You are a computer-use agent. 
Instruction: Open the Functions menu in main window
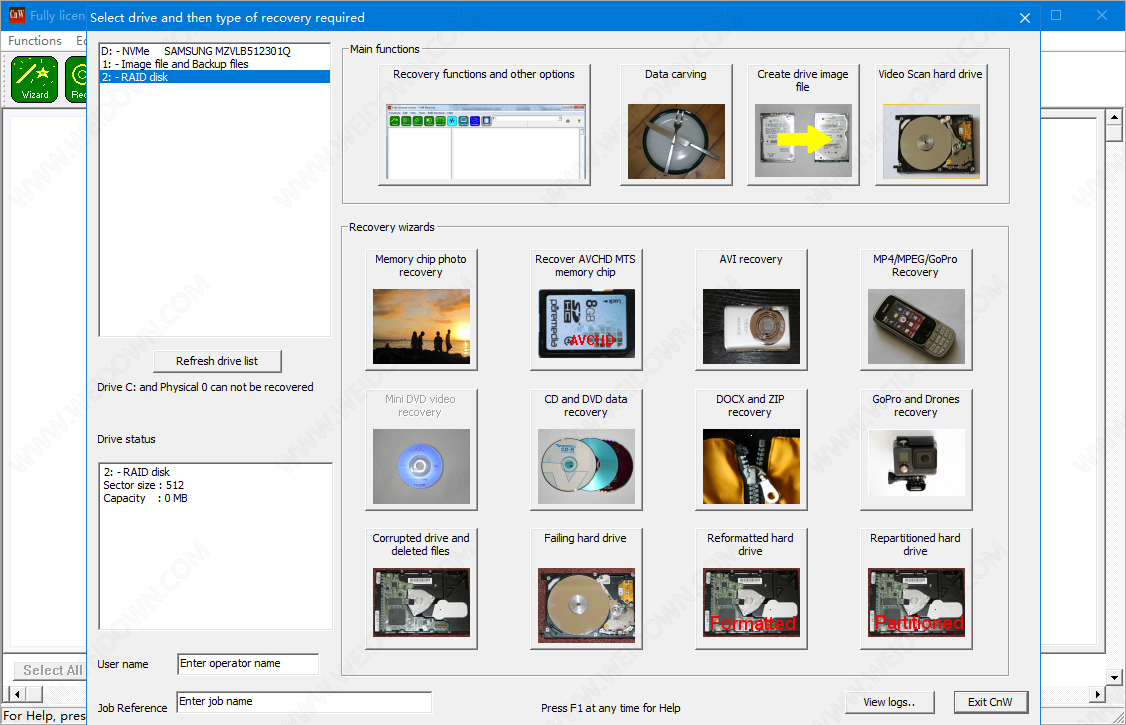click(x=34, y=41)
